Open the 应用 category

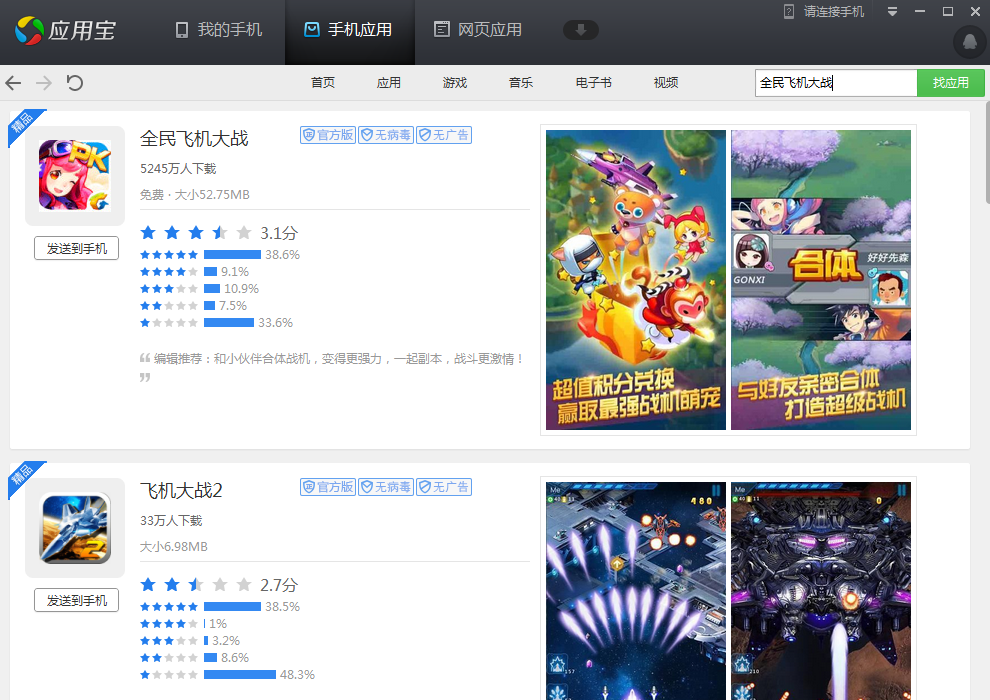point(388,83)
